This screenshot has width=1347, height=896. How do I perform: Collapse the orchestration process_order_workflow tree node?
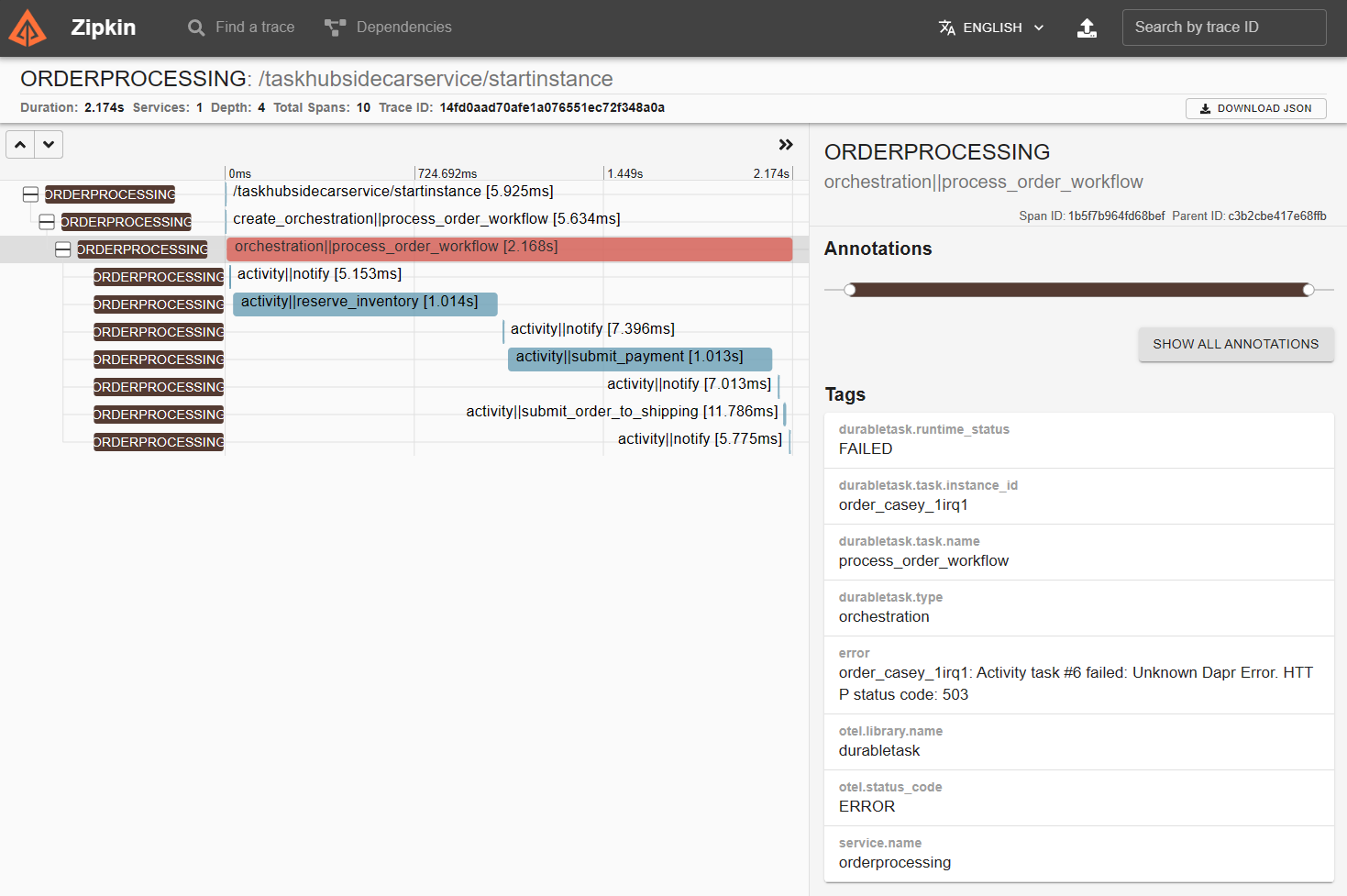click(63, 249)
